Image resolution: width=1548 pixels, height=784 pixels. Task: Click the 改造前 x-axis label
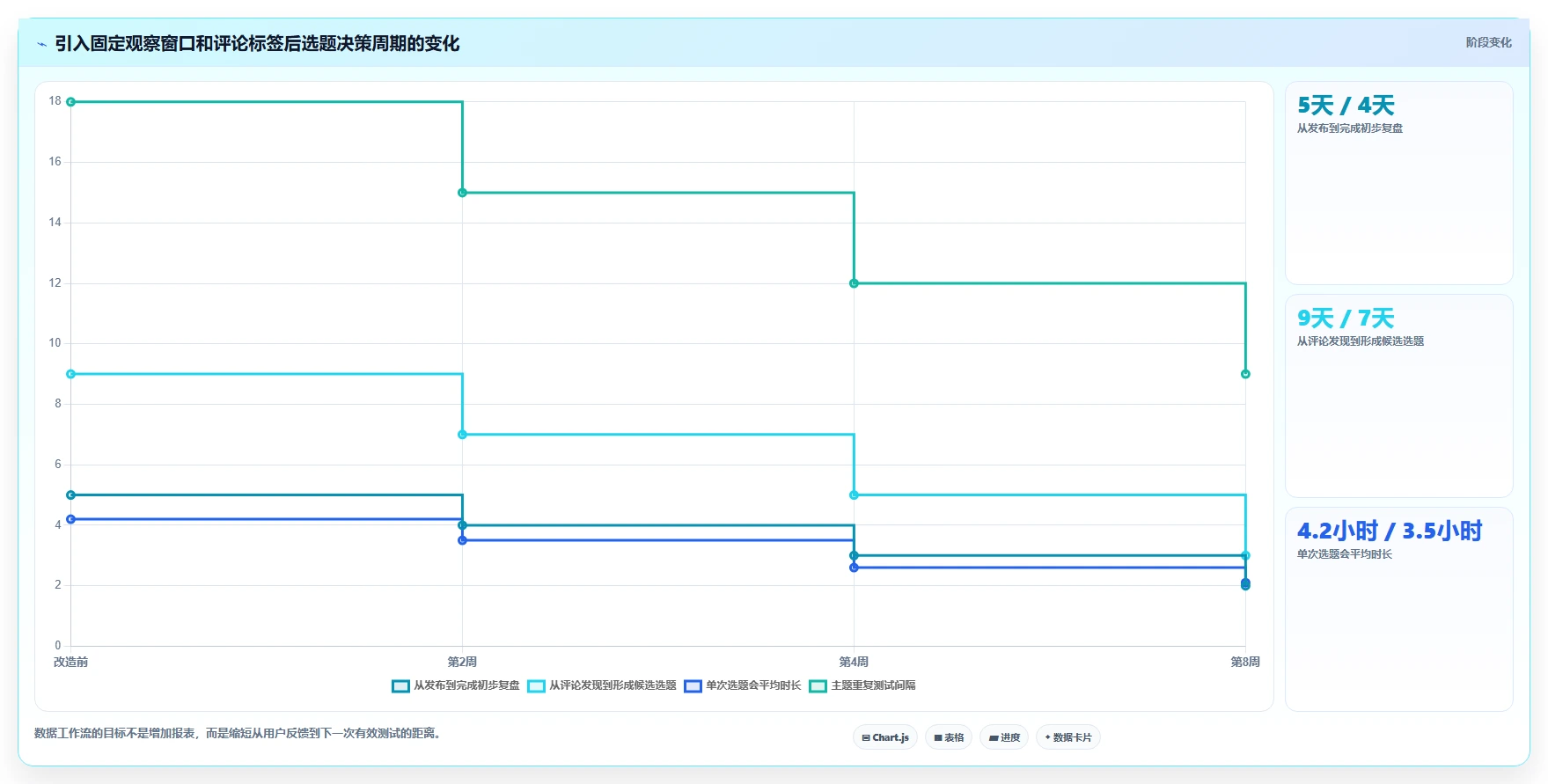point(71,663)
